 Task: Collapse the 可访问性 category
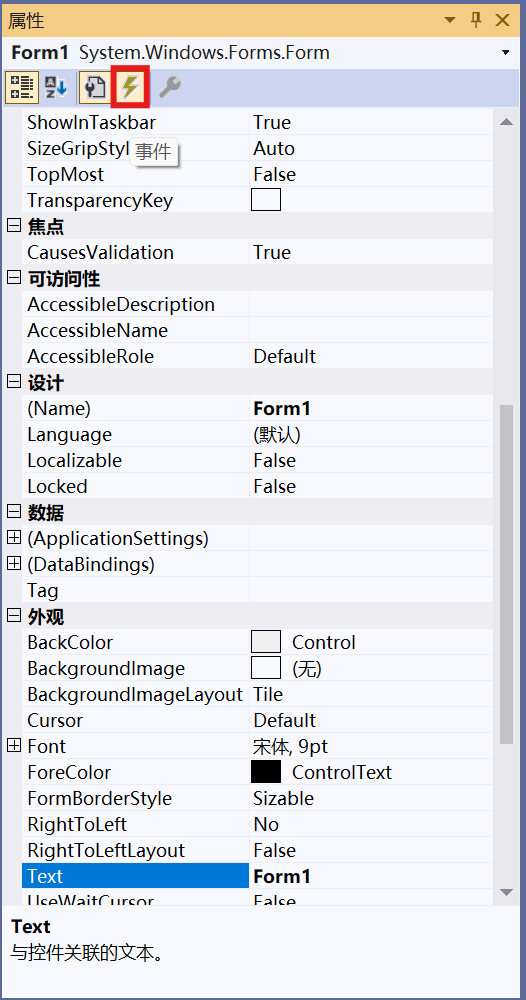coord(13,278)
